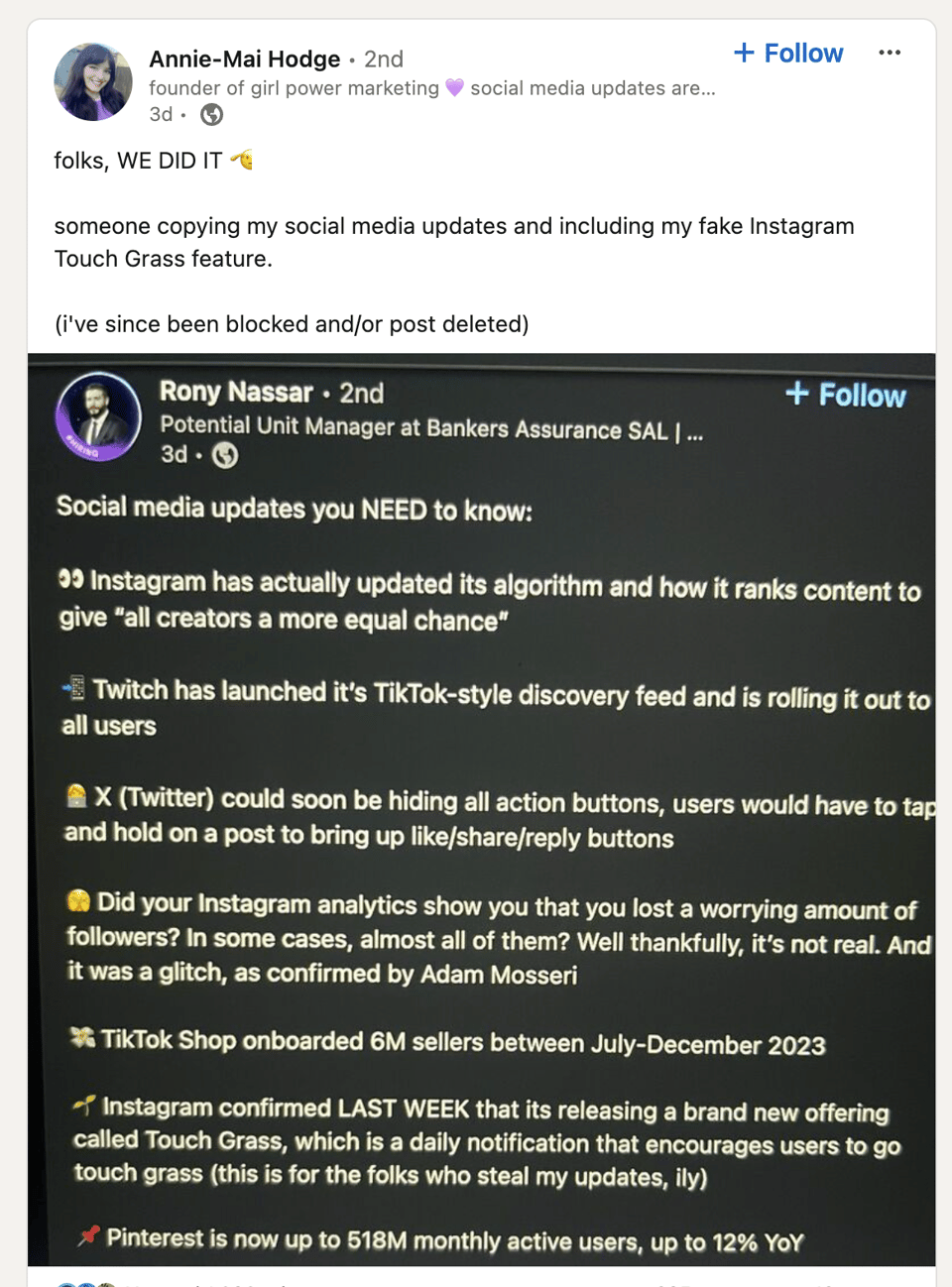Click the globe visibility icon under Annie-Mai's headline
Viewport: 952px width, 1287px height.
click(x=211, y=115)
